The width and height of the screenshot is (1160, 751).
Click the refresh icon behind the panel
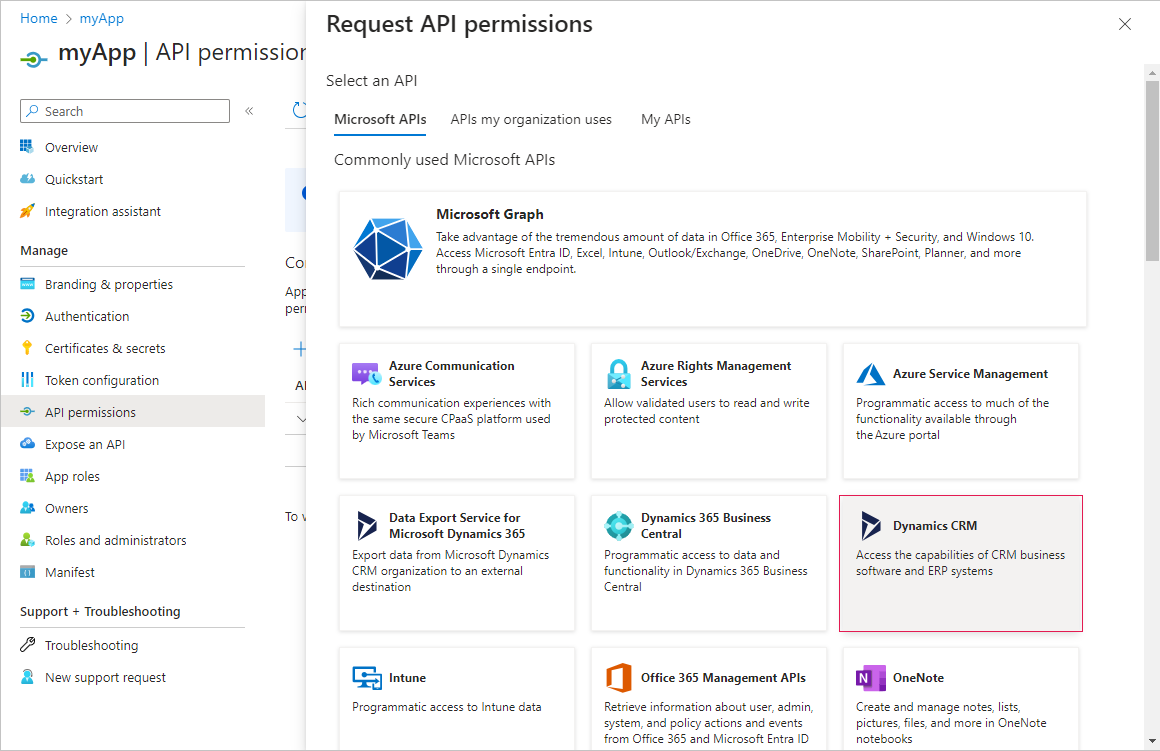pos(299,110)
